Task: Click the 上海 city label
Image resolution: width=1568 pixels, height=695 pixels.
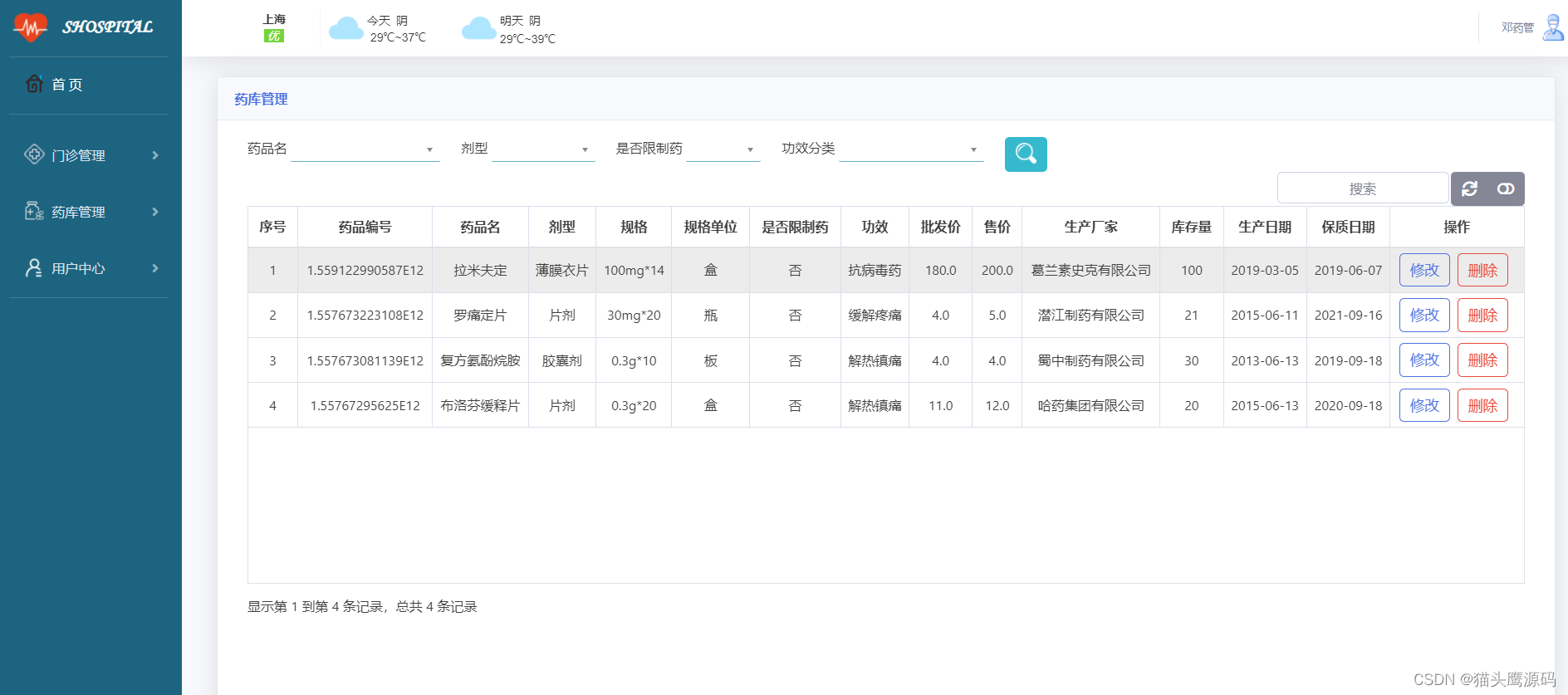Action: click(274, 19)
